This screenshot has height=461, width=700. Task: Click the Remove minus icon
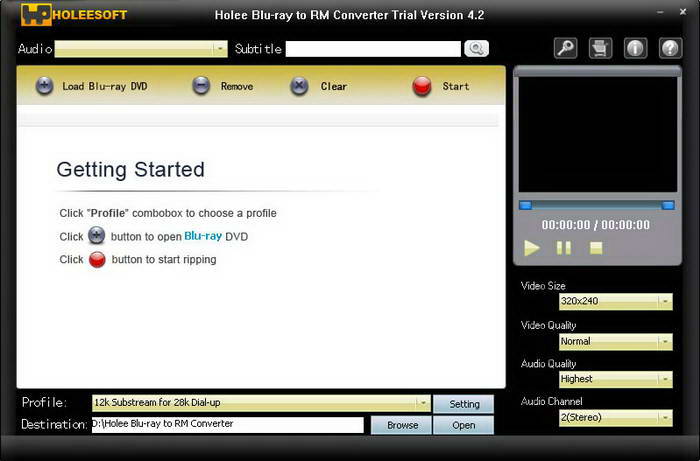(x=201, y=85)
